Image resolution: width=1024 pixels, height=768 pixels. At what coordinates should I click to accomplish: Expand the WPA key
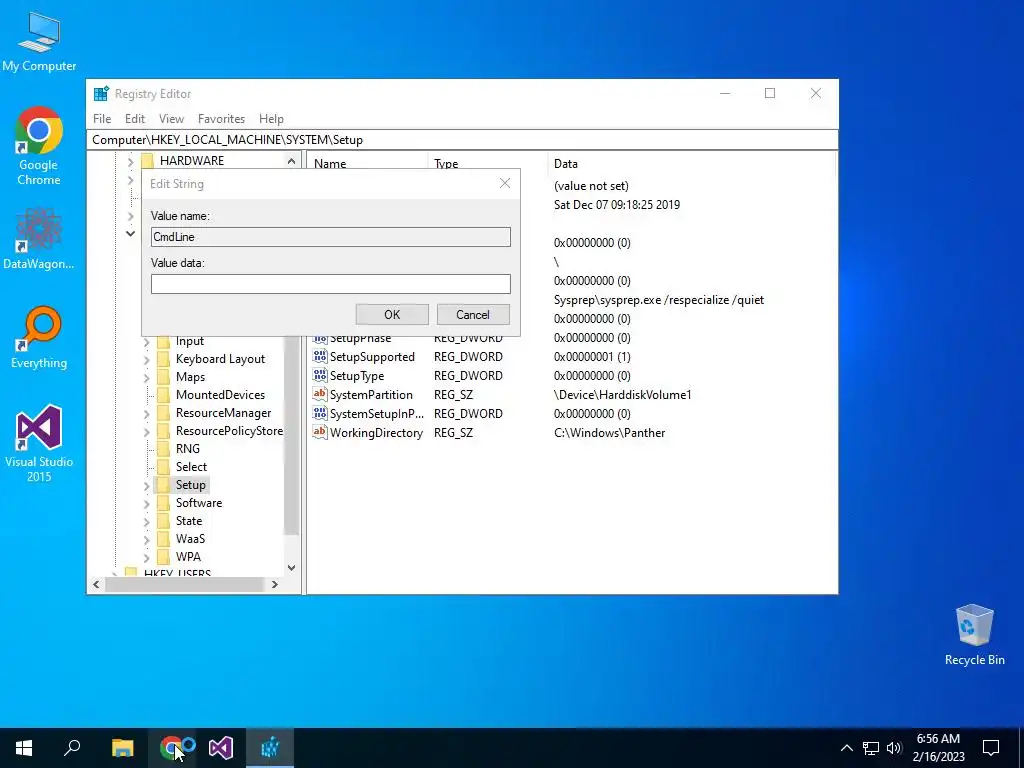146,557
